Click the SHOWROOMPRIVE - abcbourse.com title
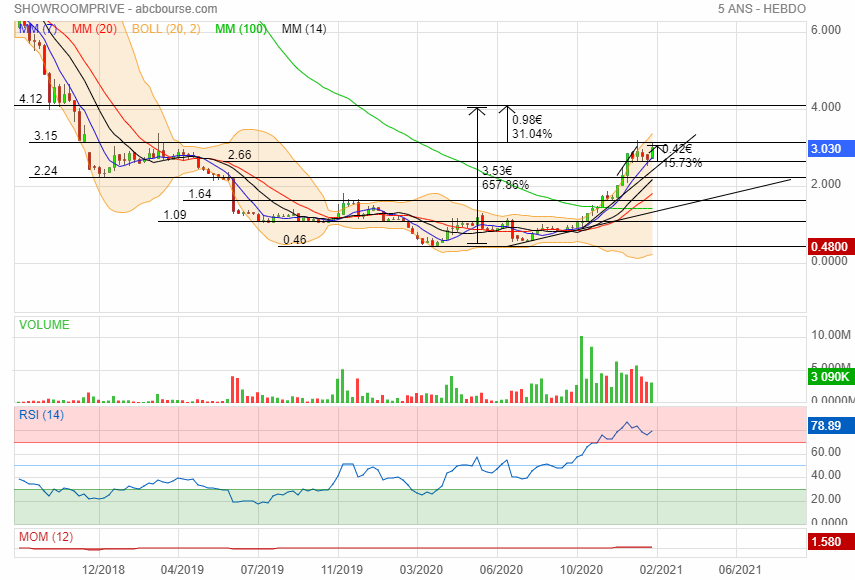The image size is (855, 580). pyautogui.click(x=116, y=9)
